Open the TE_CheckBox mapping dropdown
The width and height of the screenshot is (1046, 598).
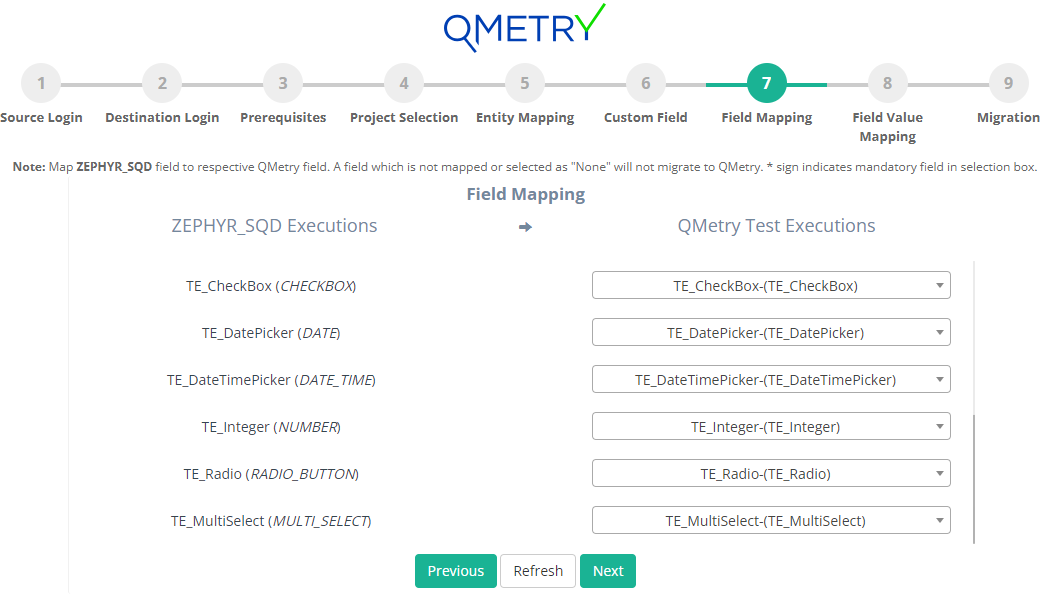(x=771, y=286)
